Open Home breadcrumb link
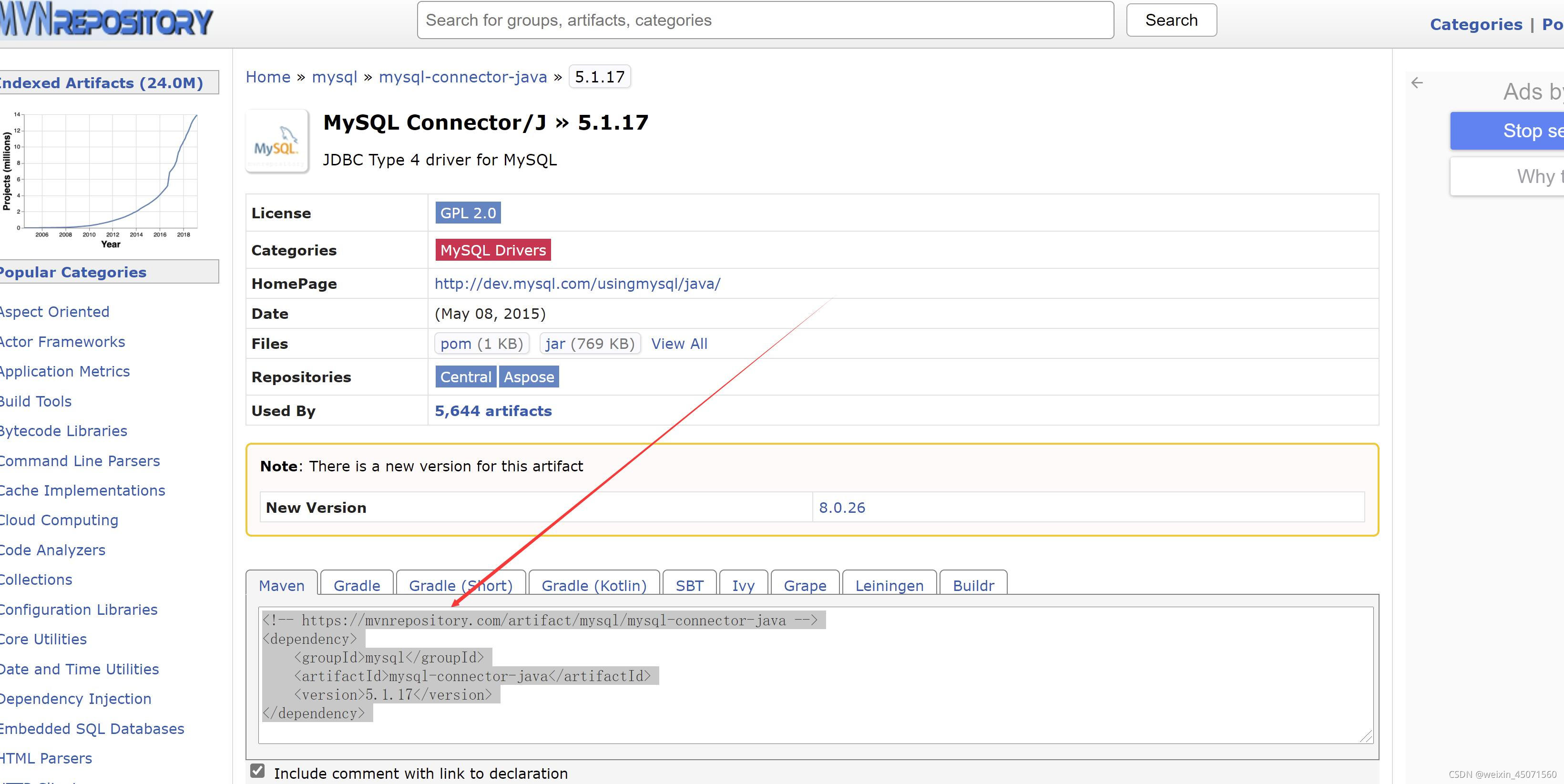The width and height of the screenshot is (1564, 784). 268,77
